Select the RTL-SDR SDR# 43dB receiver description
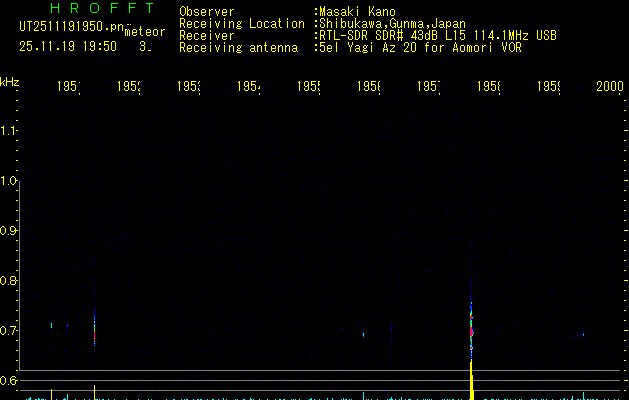 point(438,36)
